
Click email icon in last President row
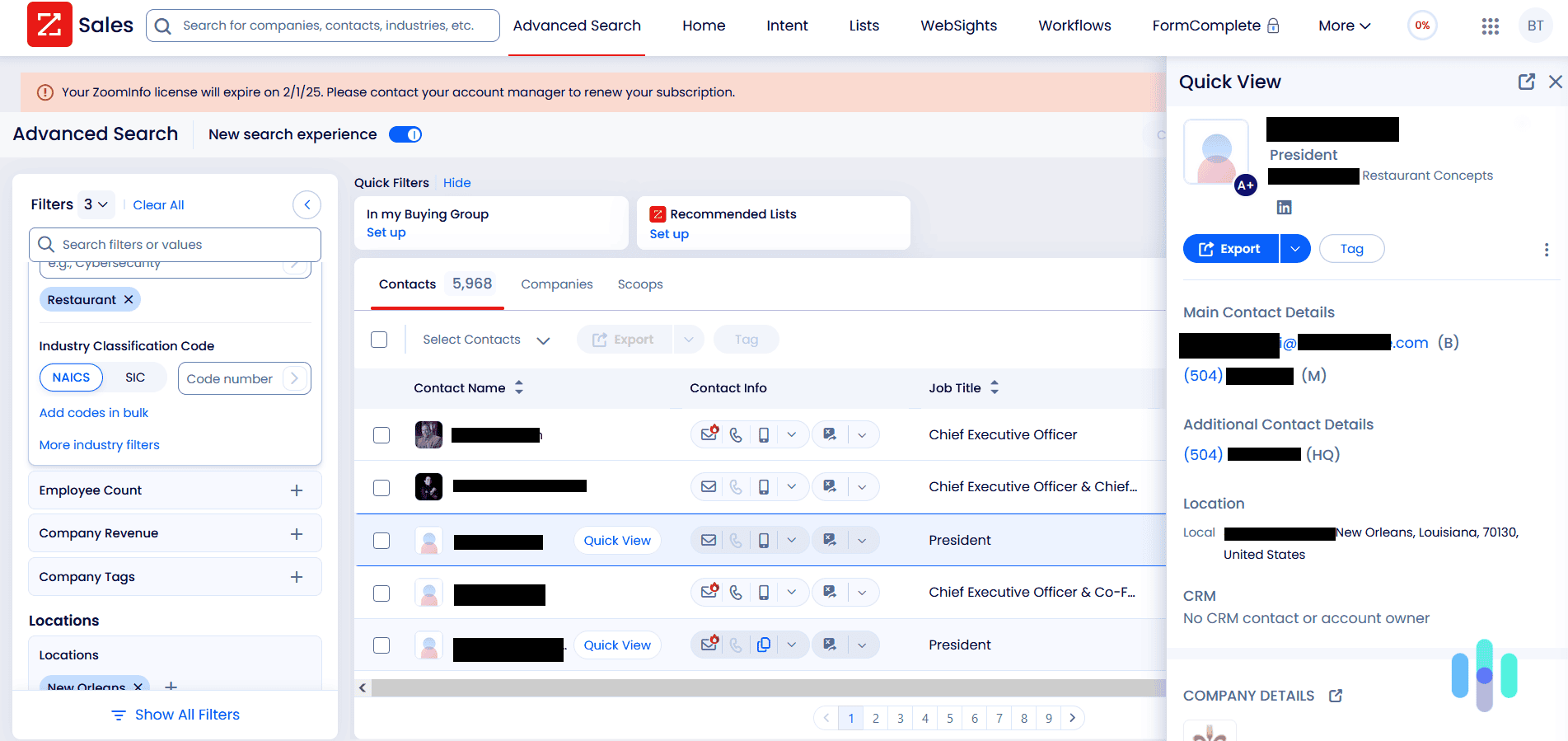(x=709, y=645)
